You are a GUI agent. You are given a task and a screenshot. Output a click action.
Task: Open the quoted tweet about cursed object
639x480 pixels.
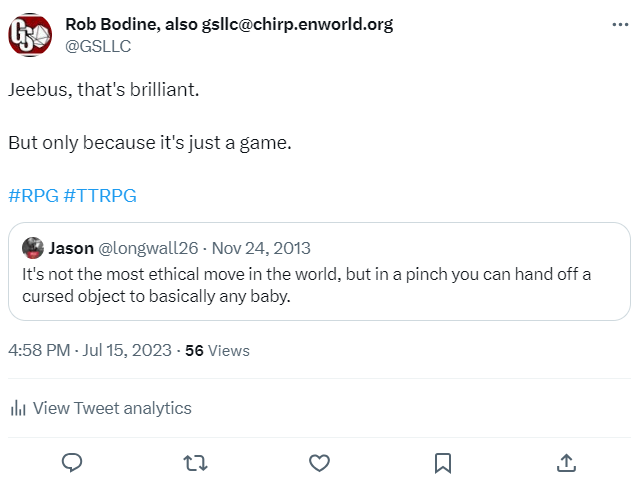319,285
